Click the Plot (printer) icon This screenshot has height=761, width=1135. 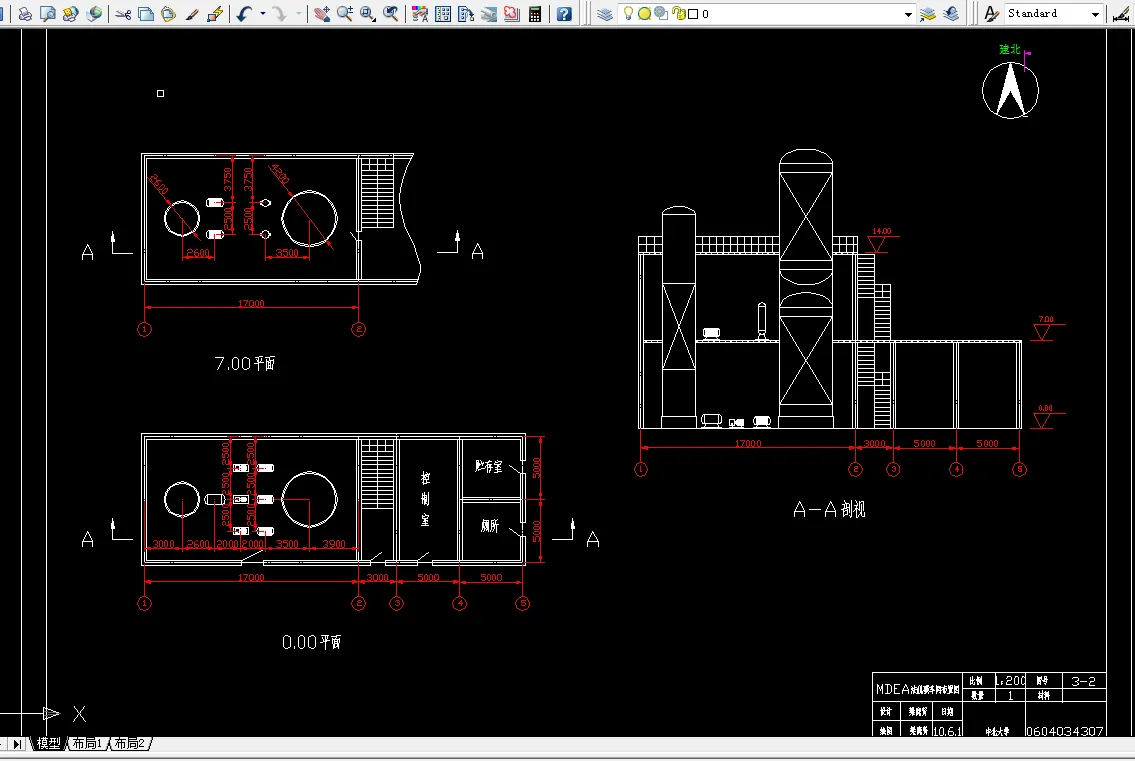pyautogui.click(x=25, y=14)
